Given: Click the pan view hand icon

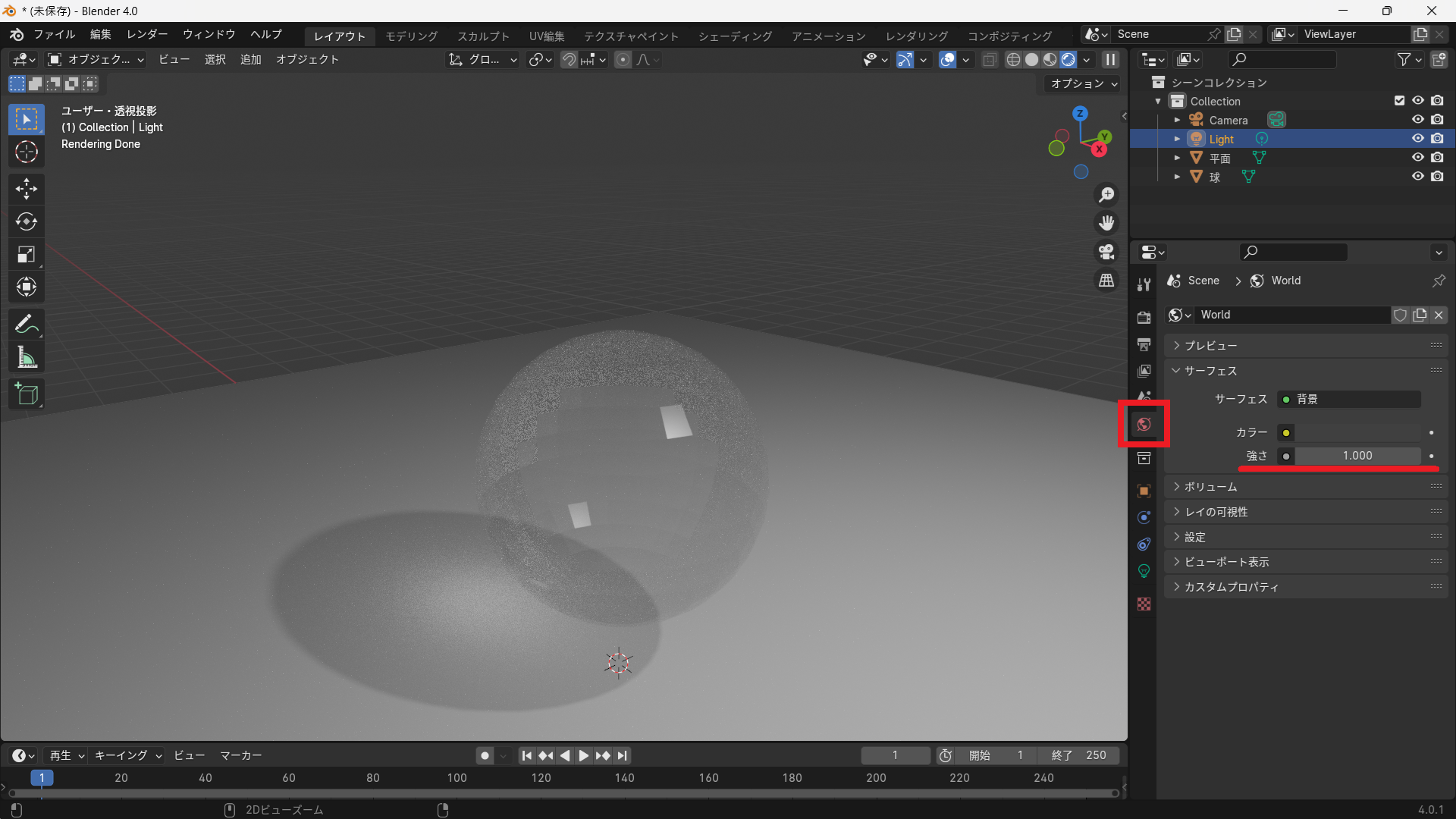Looking at the screenshot, I should click(1107, 223).
